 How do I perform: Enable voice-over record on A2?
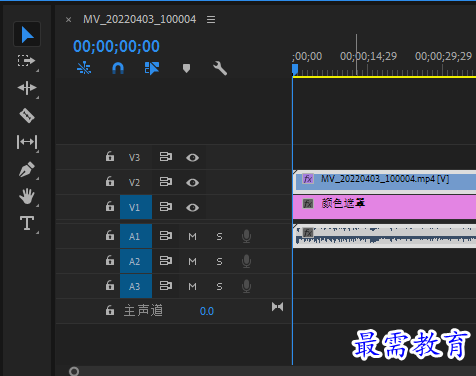point(246,261)
